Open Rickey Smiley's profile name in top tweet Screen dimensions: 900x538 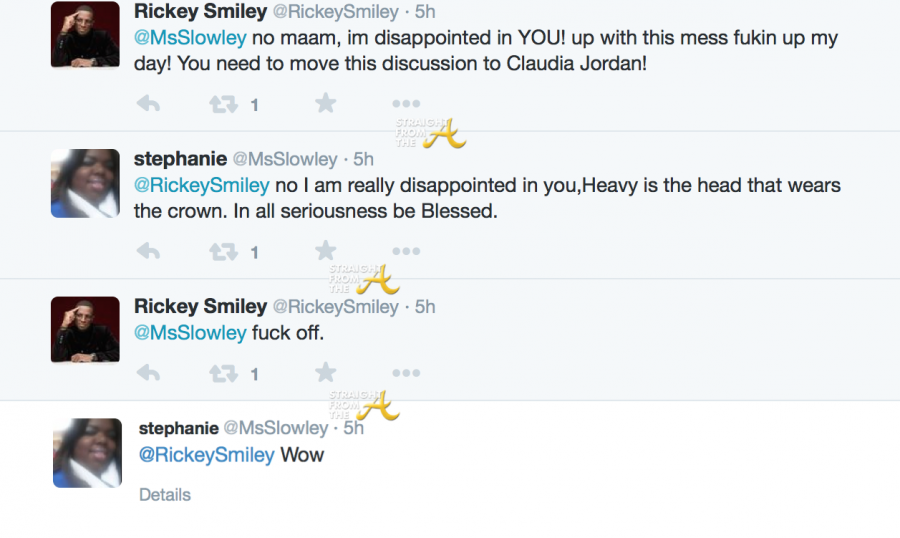[200, 12]
